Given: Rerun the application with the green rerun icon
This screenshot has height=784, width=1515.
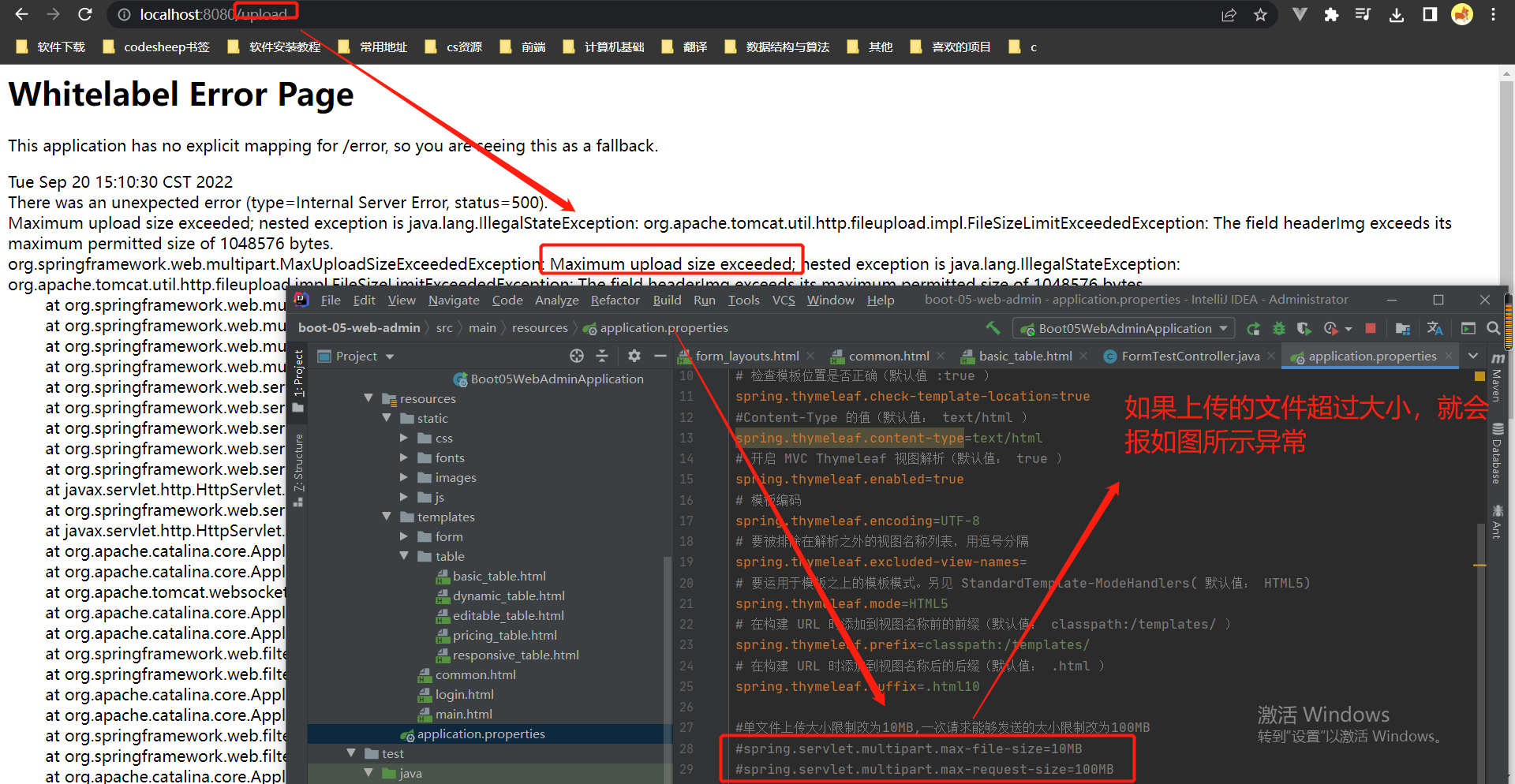Looking at the screenshot, I should (1254, 329).
